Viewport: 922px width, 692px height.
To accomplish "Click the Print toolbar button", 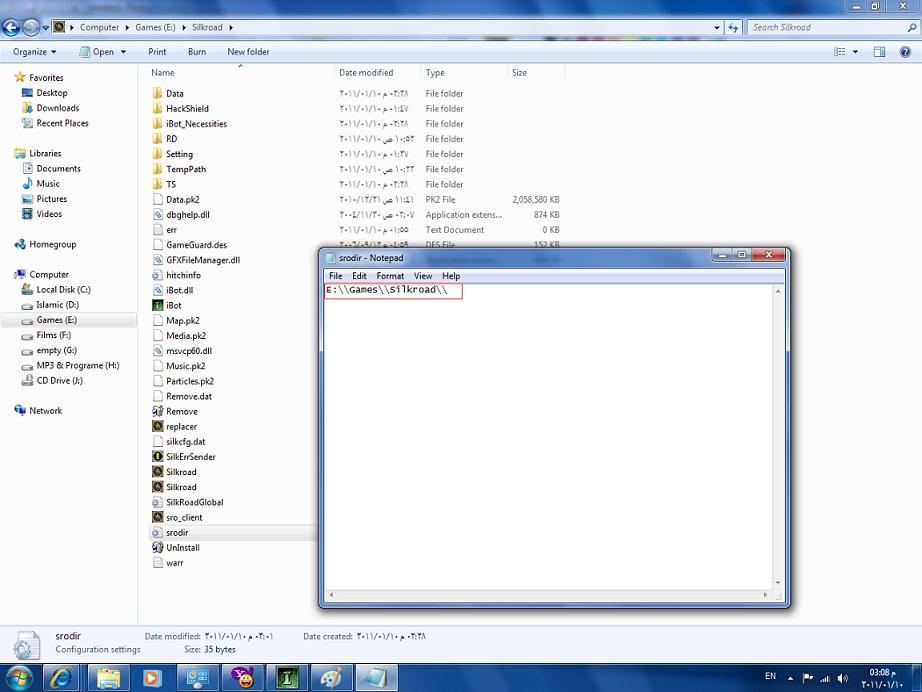I will coord(157,52).
